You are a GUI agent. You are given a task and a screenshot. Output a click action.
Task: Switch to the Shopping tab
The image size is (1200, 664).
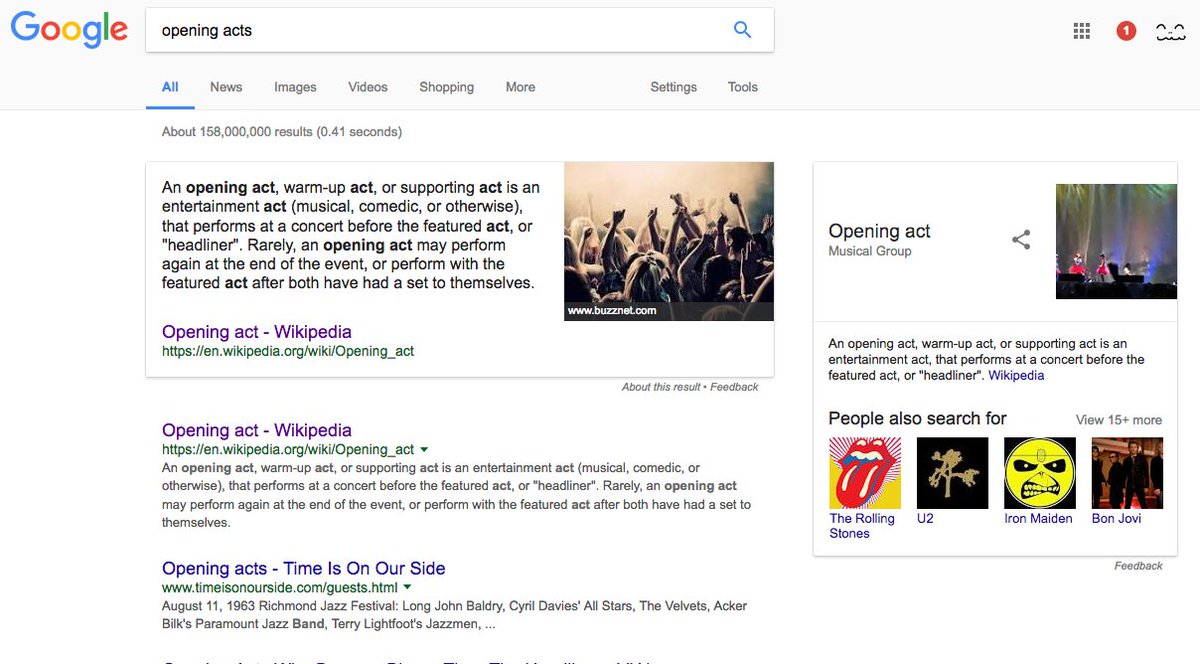click(x=447, y=87)
